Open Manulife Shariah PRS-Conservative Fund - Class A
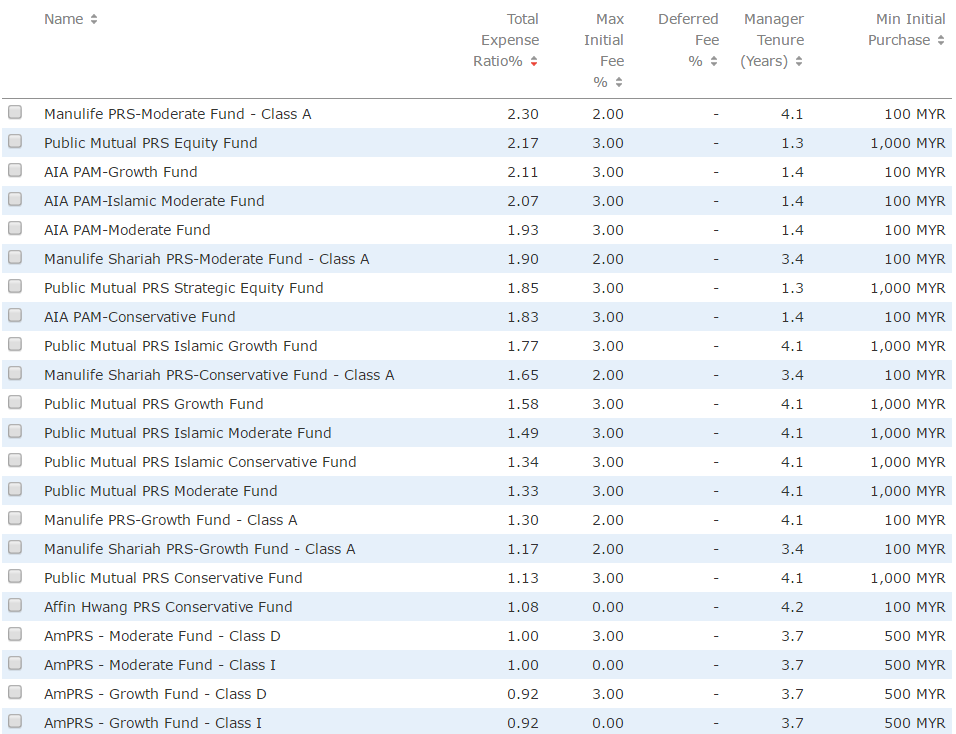The width and height of the screenshot is (956, 734). pos(219,375)
